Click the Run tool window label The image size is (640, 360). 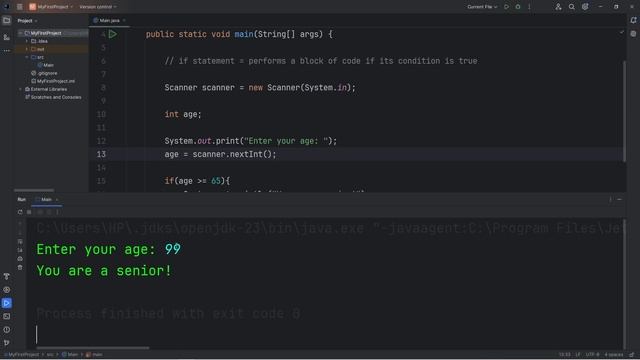coord(22,200)
